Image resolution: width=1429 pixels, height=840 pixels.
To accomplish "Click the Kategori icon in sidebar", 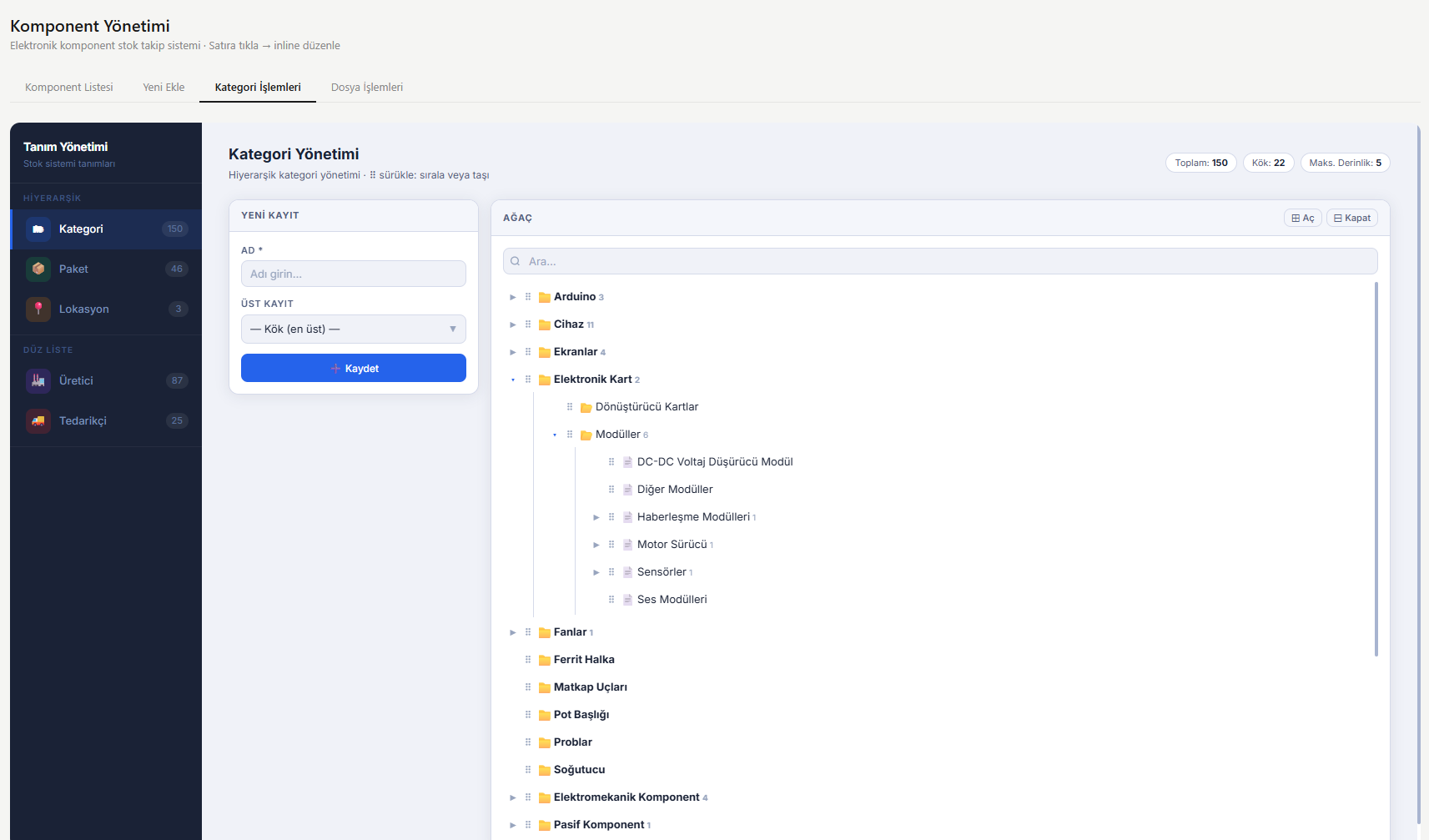I will click(38, 229).
